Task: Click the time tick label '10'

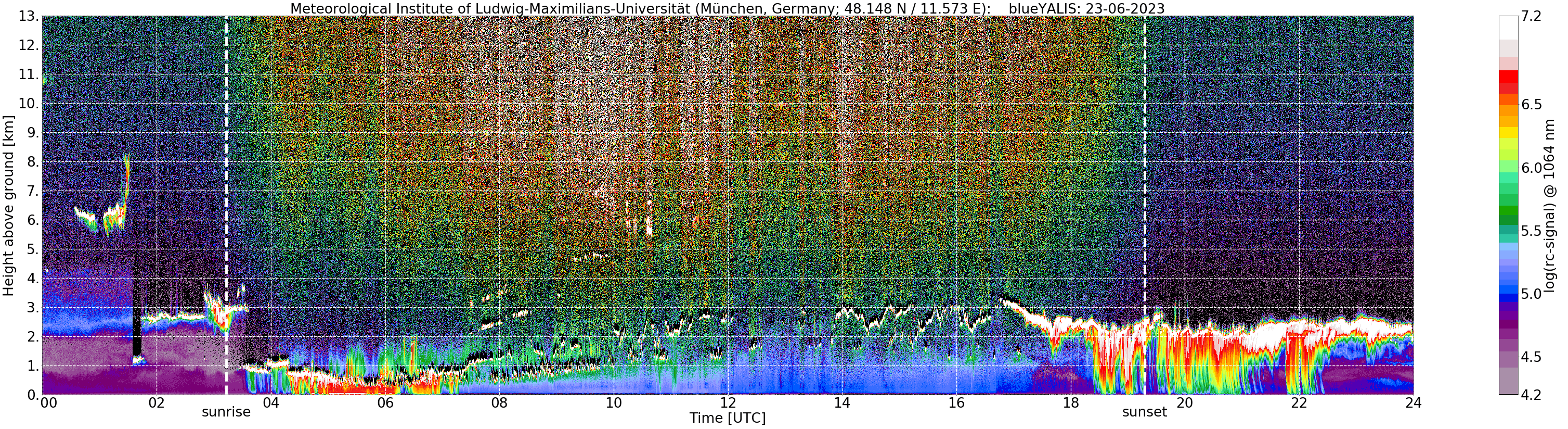Action: (x=614, y=403)
